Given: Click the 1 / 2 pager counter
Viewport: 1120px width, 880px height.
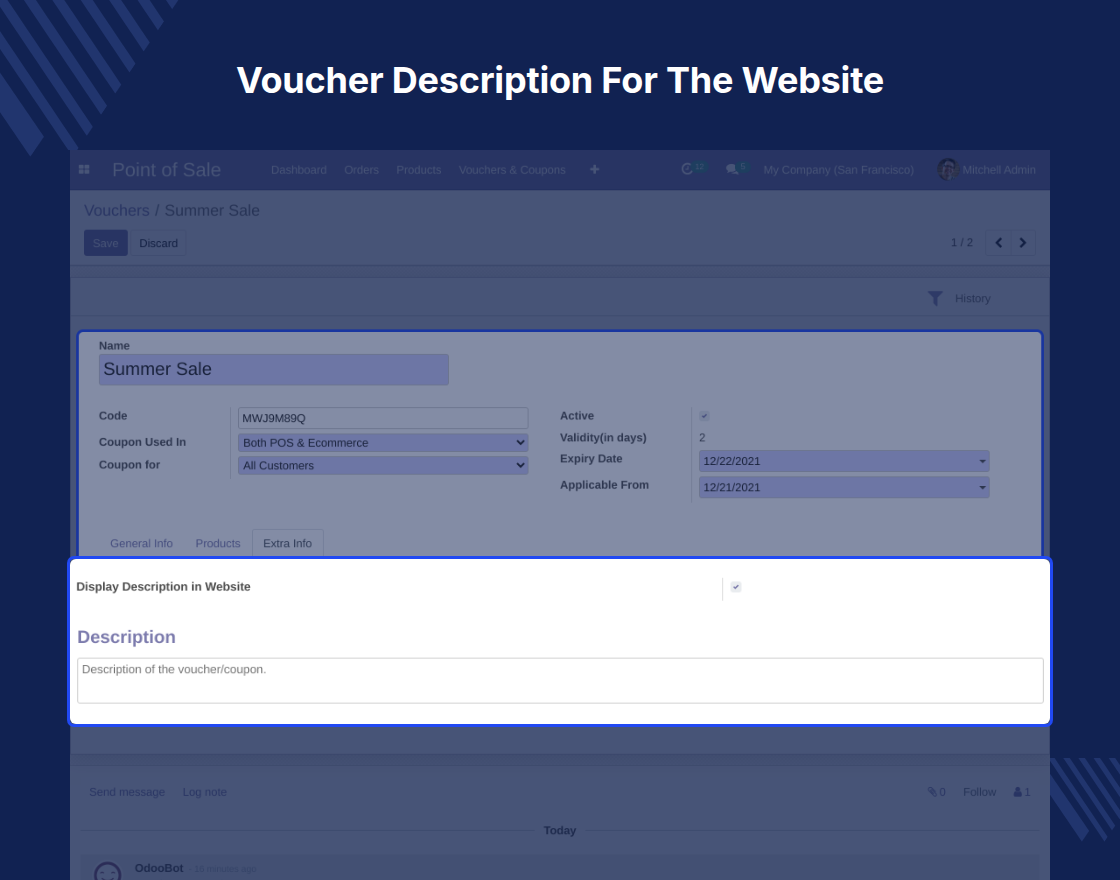Looking at the screenshot, I should (961, 243).
